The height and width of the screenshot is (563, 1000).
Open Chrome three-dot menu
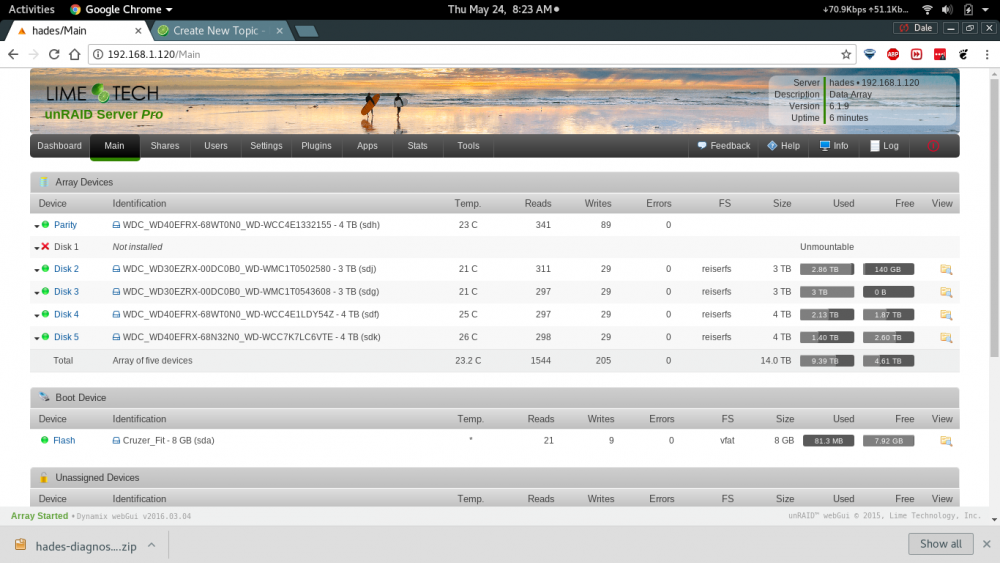(987, 54)
